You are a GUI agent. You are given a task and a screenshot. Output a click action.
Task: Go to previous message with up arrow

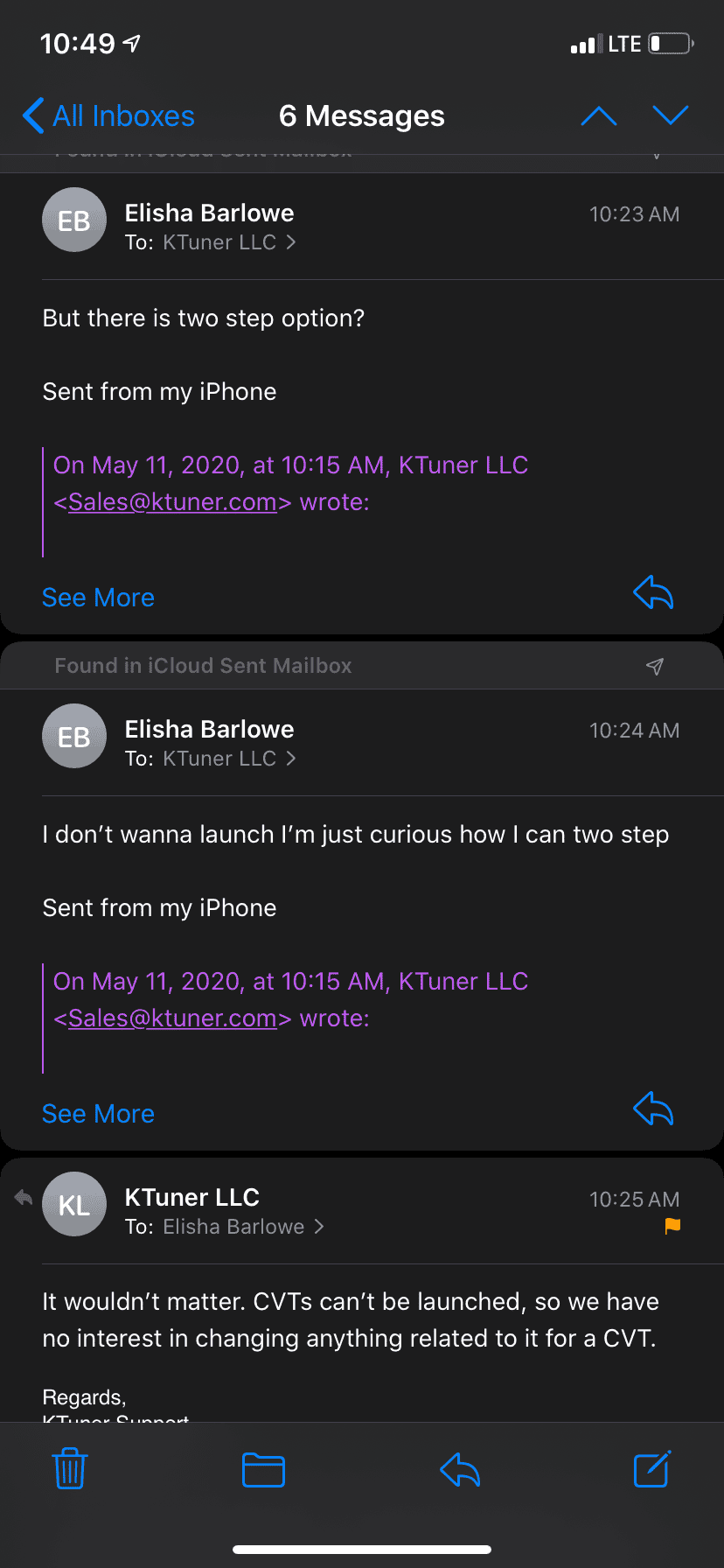[599, 116]
